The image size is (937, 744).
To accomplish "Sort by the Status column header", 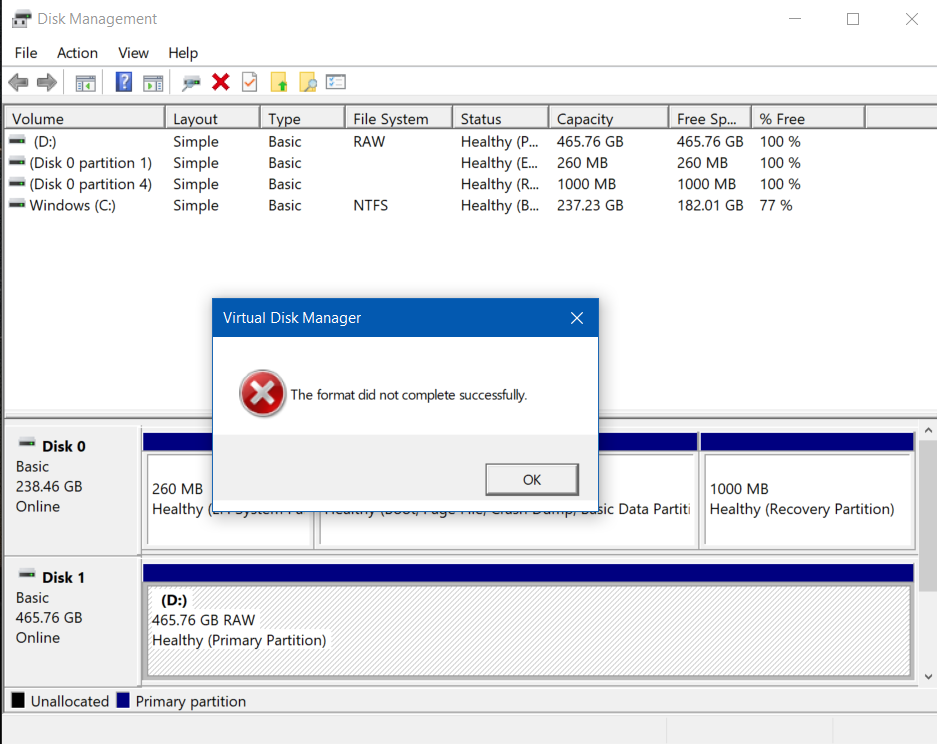I will (x=501, y=118).
